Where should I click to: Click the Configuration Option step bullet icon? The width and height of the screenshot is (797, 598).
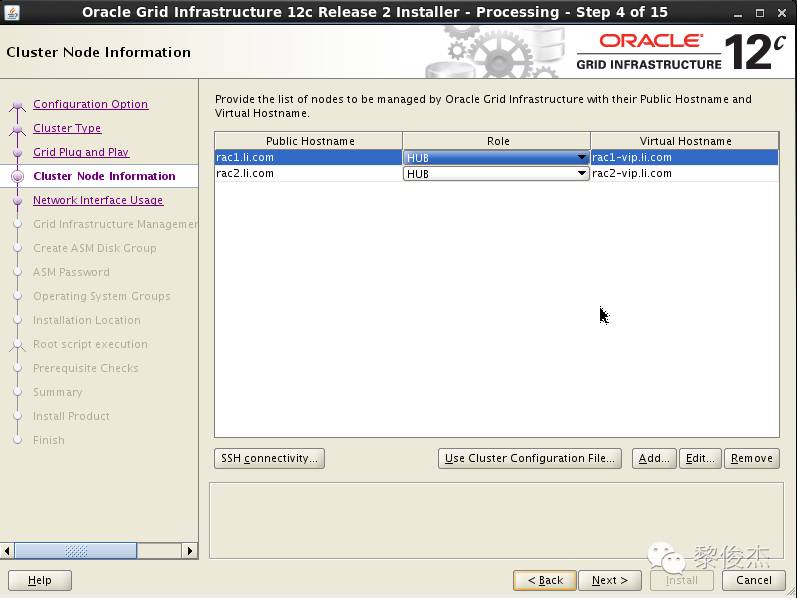click(x=18, y=105)
